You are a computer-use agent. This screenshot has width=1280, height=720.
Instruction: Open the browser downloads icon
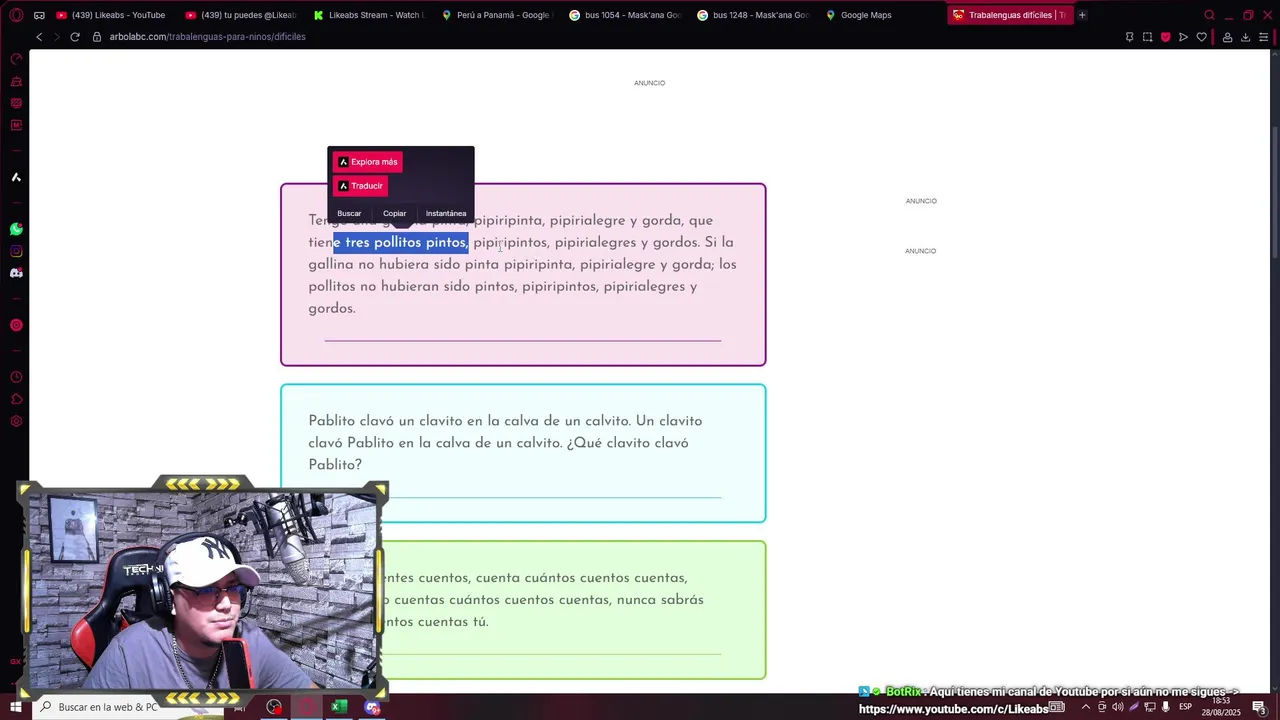point(1245,37)
